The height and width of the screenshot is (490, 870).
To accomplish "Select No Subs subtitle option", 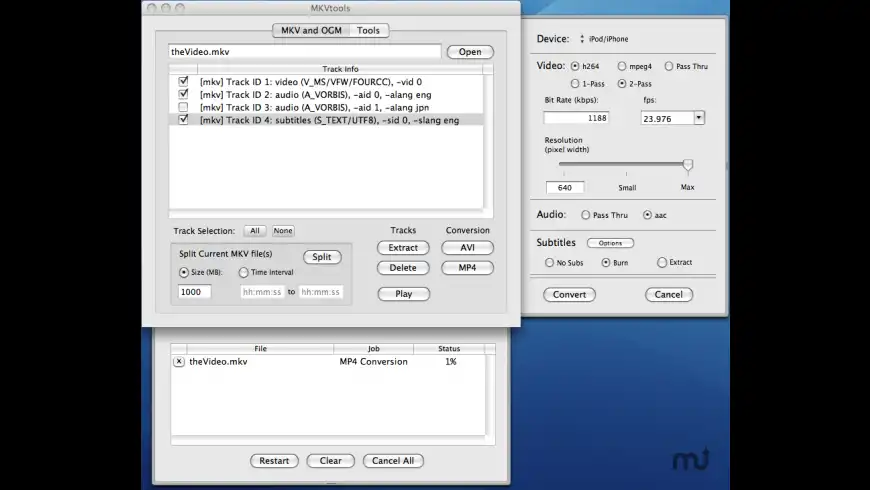I will click(549, 262).
